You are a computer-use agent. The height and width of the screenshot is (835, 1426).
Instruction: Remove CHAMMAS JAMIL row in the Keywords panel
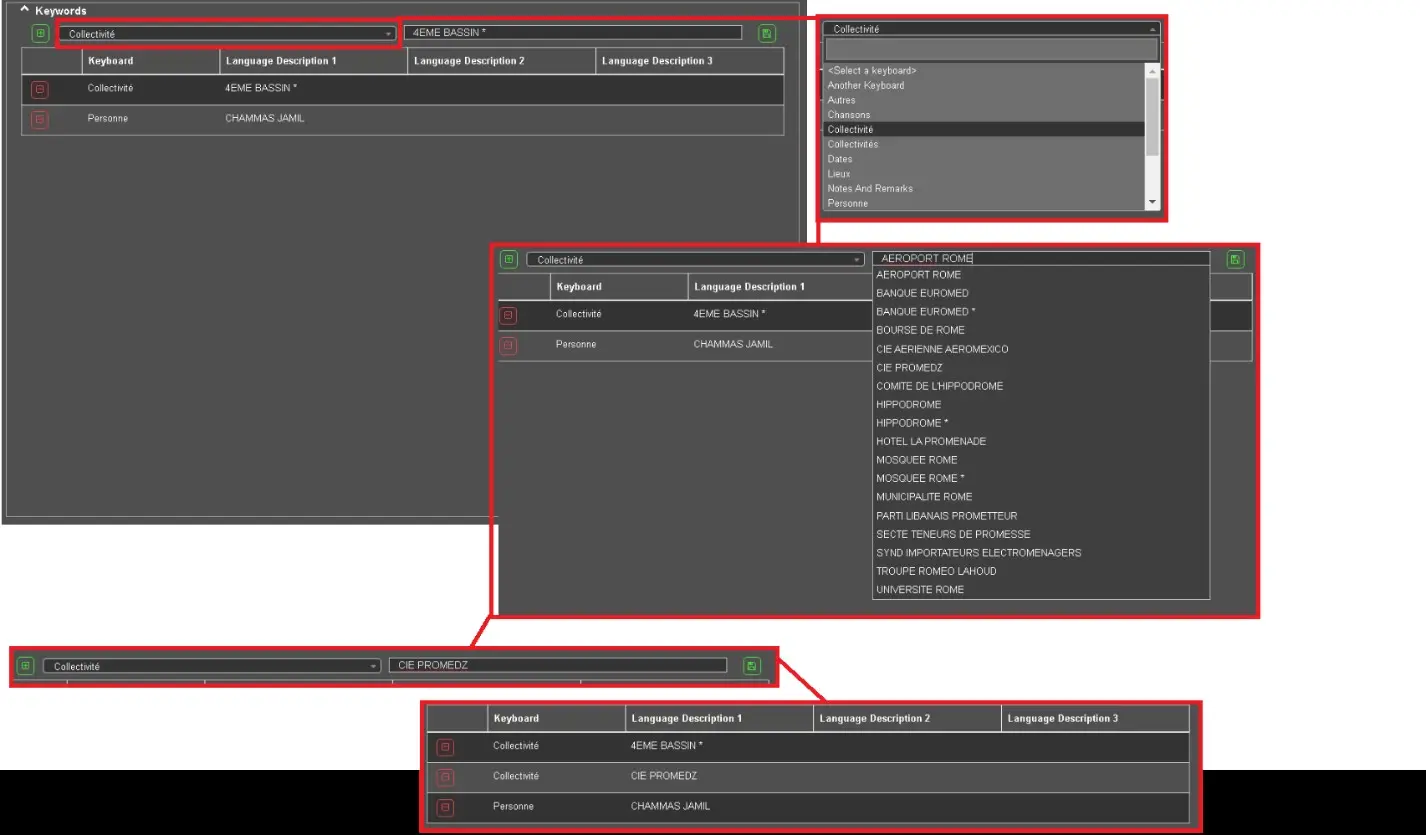click(40, 120)
